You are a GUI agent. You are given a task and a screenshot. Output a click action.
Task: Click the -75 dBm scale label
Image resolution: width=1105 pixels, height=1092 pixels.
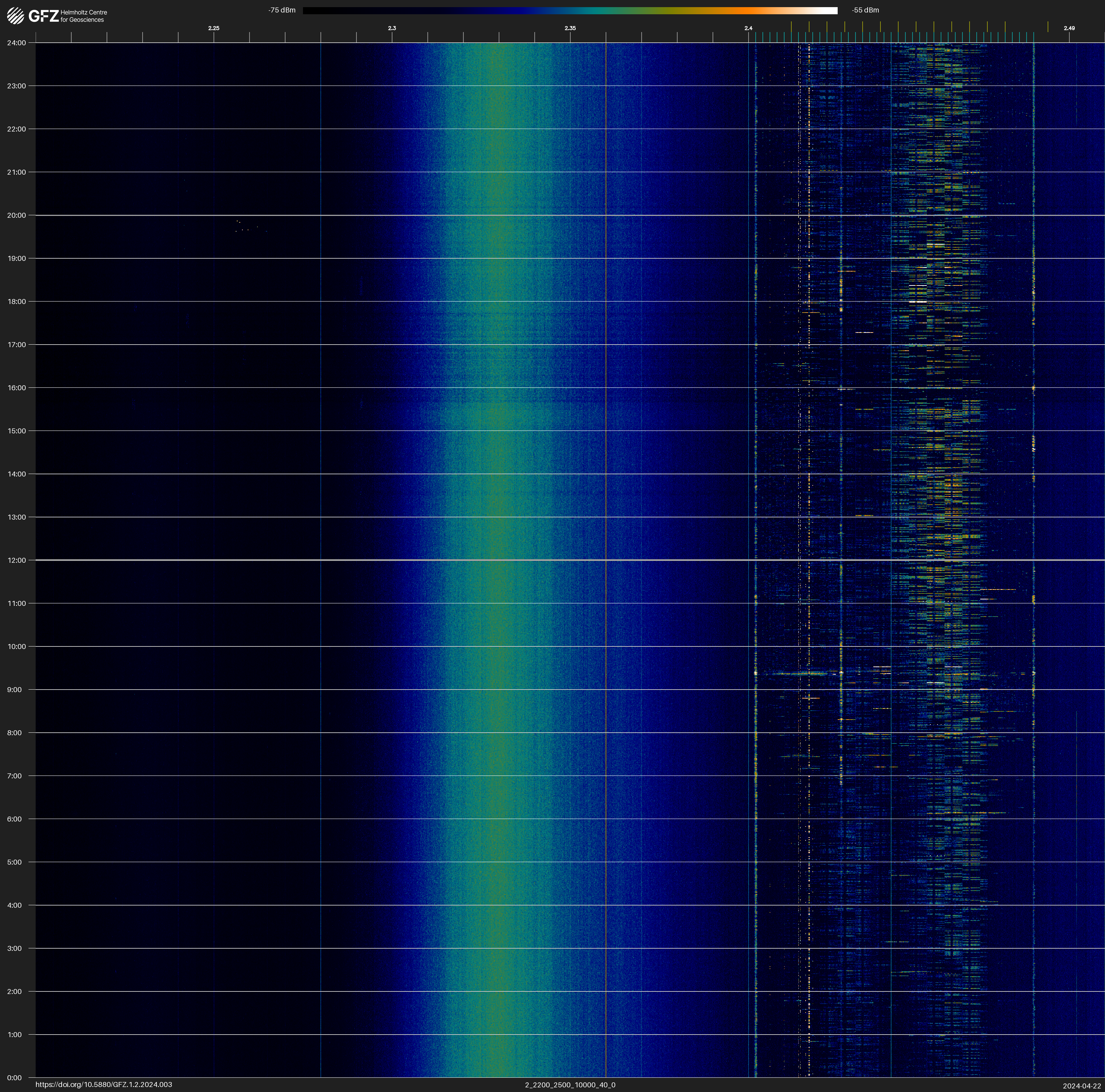[282, 10]
